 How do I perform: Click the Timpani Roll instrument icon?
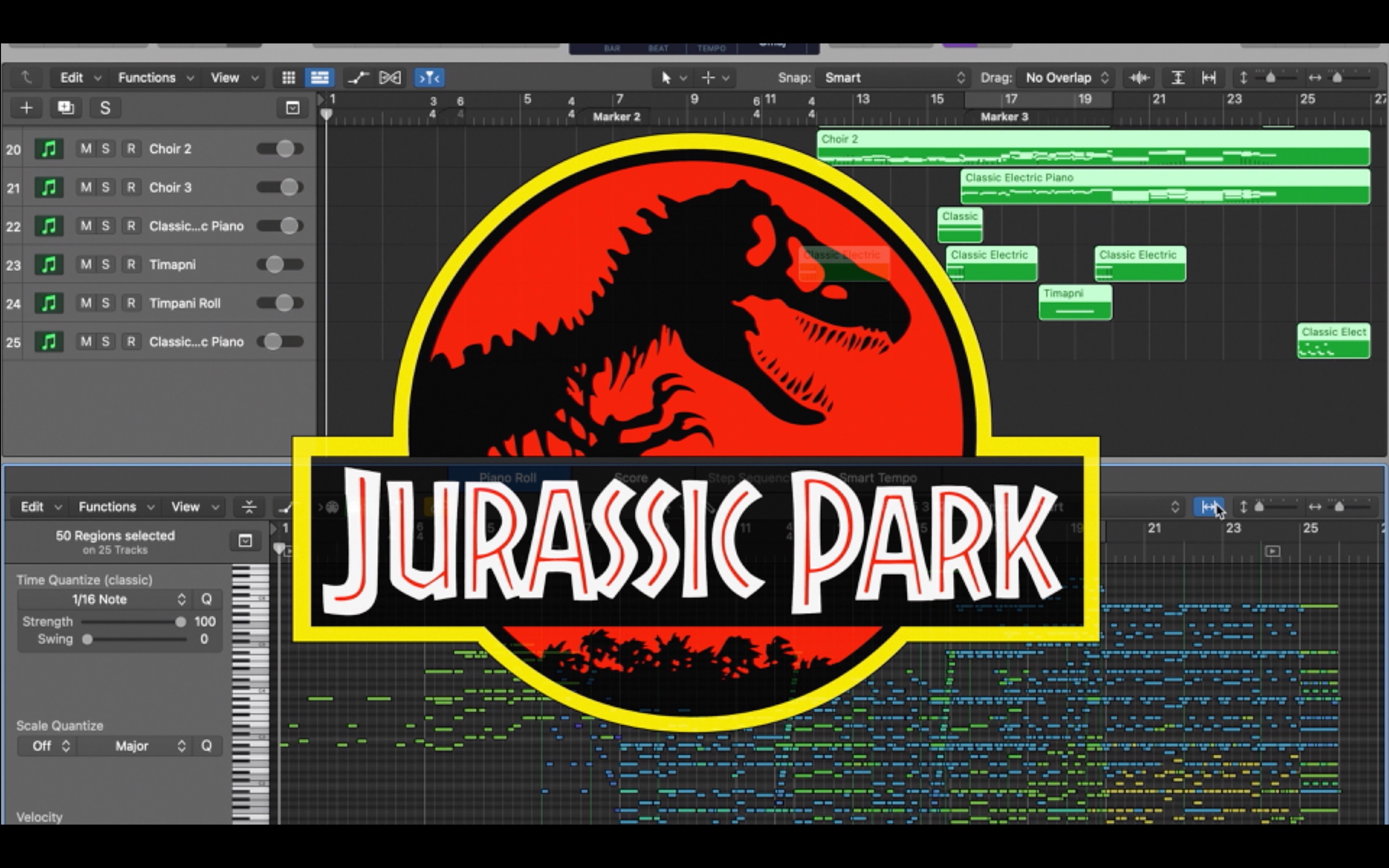[x=49, y=303]
